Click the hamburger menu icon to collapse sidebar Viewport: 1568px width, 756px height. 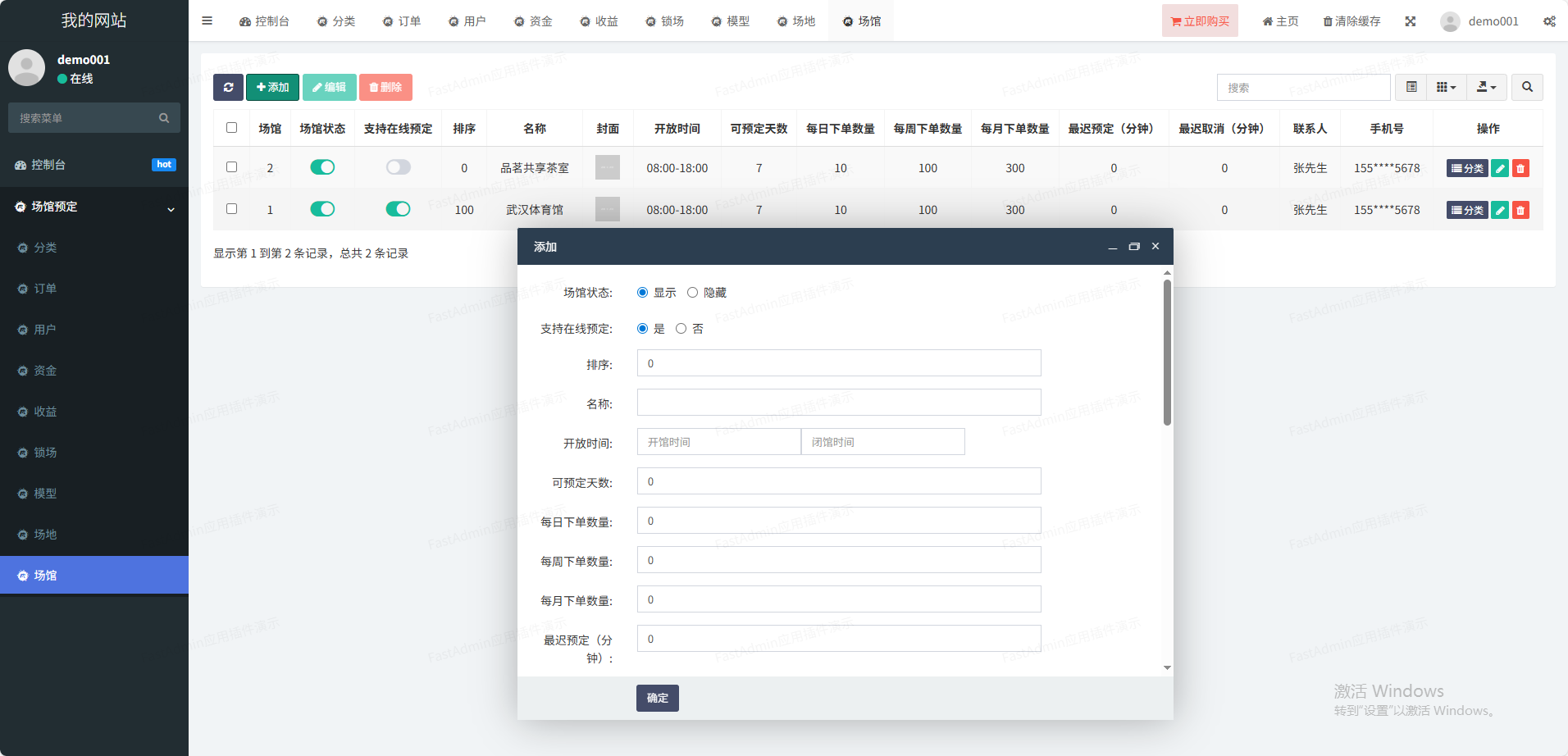point(207,21)
